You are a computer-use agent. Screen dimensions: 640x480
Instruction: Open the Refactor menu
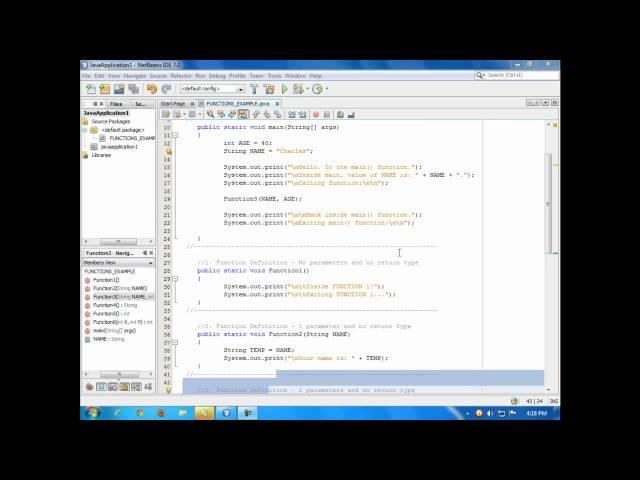click(181, 76)
